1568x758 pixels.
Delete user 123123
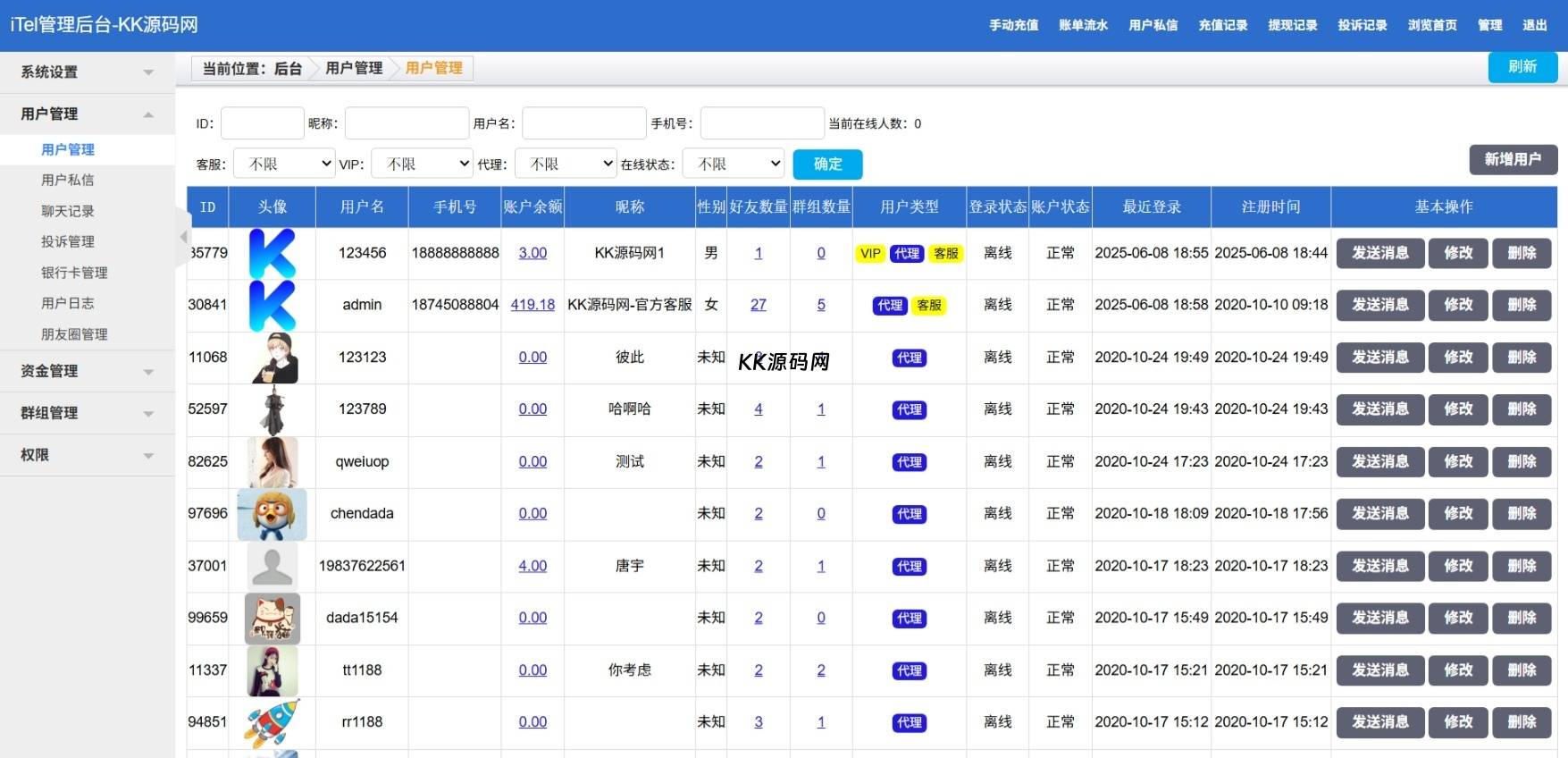point(1522,358)
